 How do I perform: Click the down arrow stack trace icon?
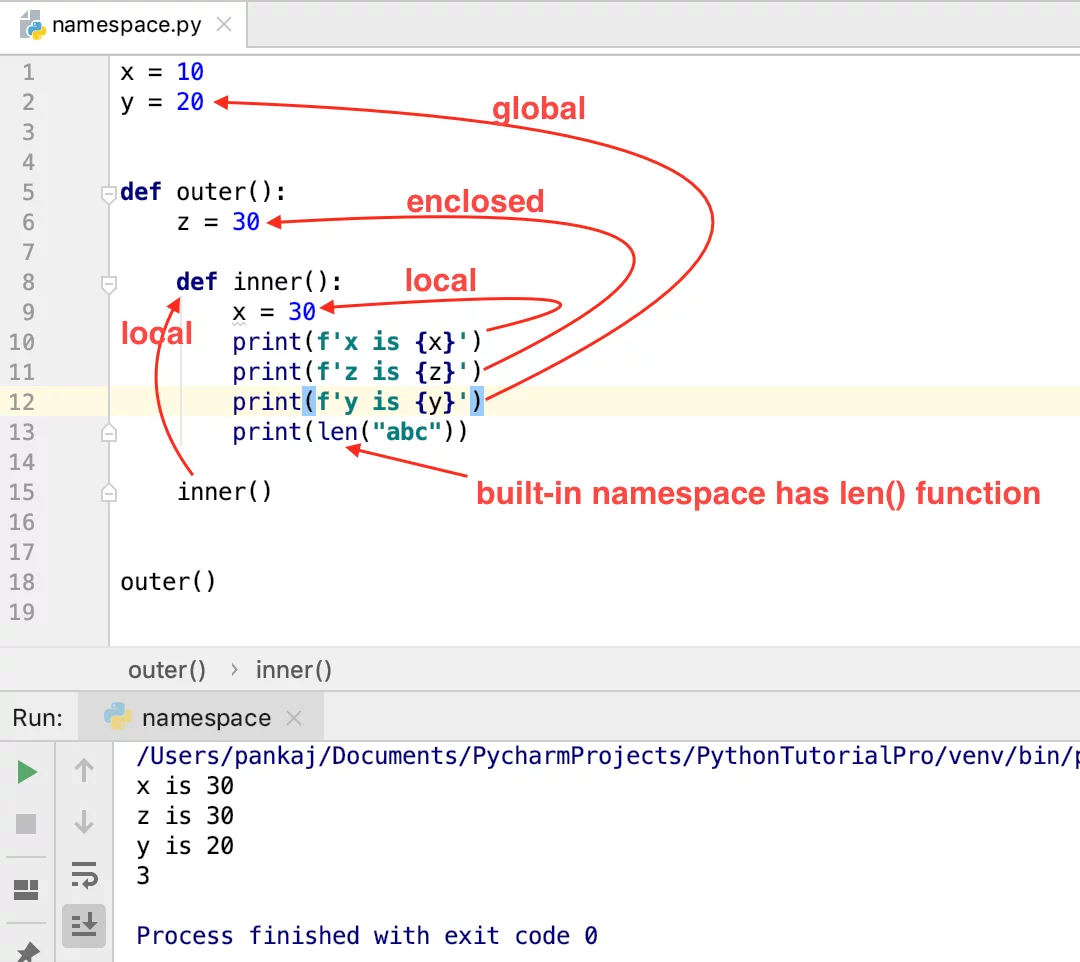84,822
